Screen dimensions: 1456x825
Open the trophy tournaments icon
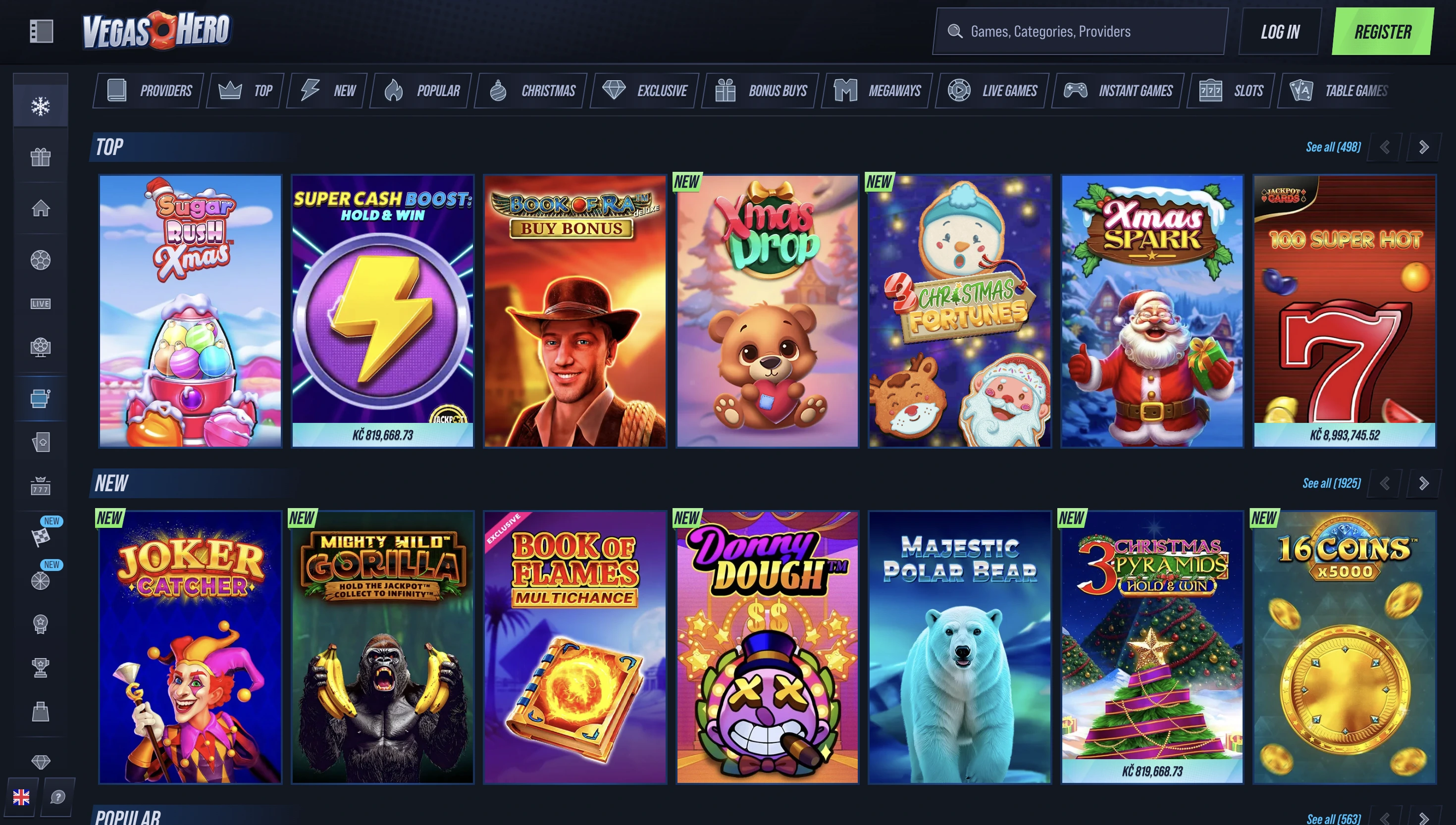pyautogui.click(x=41, y=668)
